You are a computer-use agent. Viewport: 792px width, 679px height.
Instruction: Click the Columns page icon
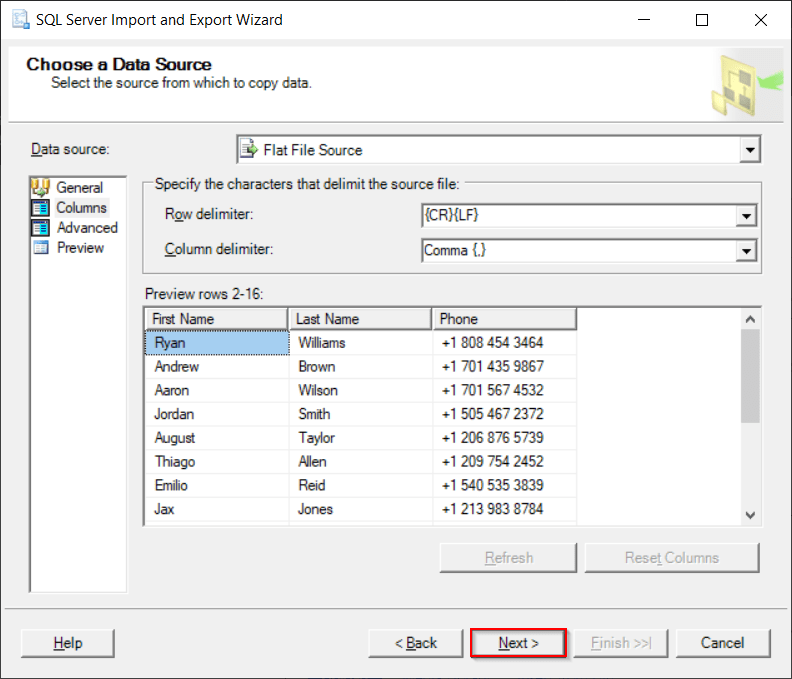pyautogui.click(x=40, y=208)
